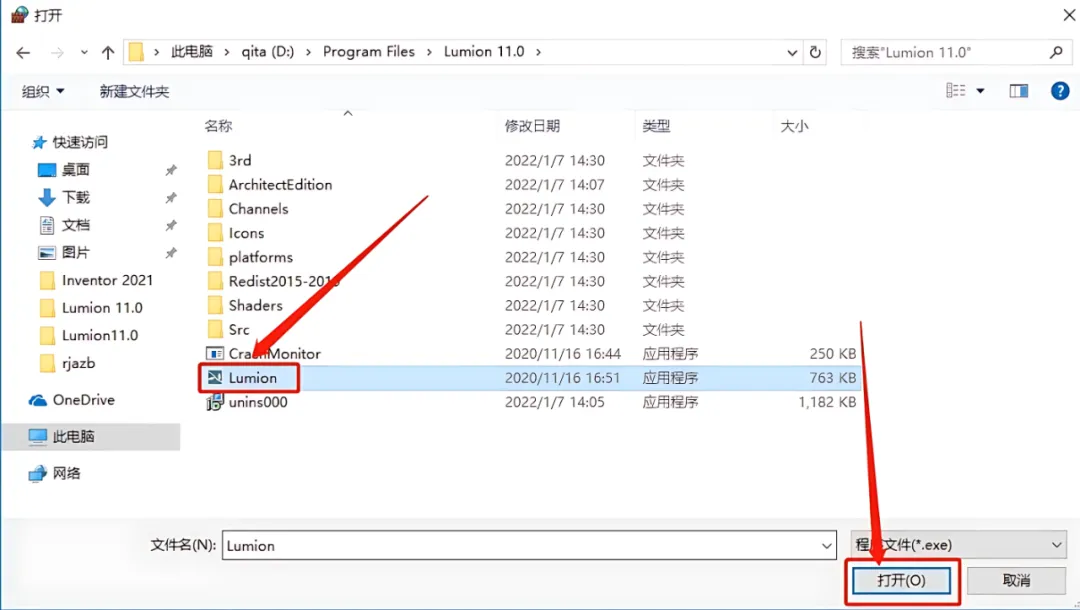Expand the address bar history dropdown

coord(792,52)
